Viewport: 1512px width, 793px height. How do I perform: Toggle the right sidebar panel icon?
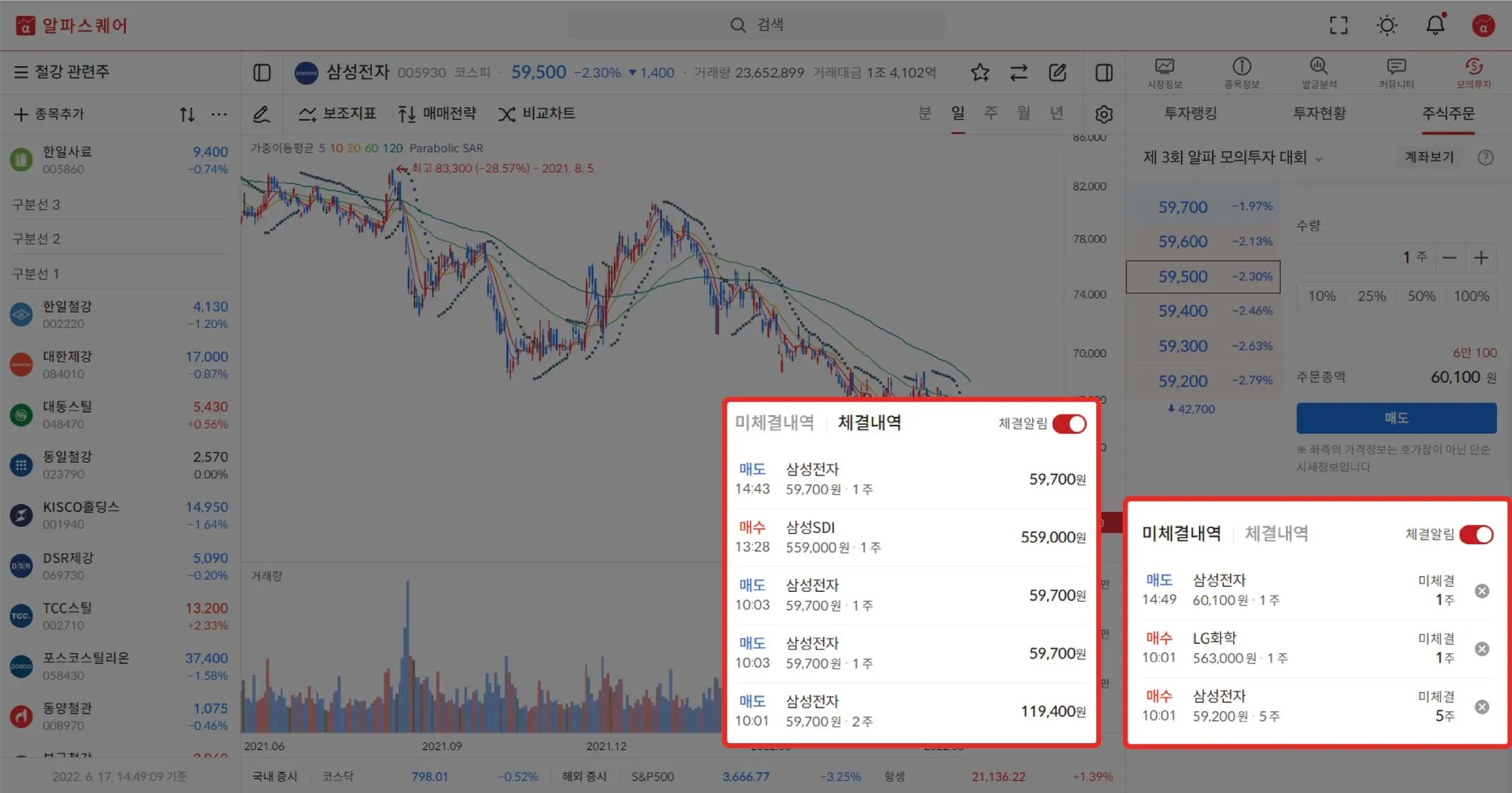(1104, 73)
